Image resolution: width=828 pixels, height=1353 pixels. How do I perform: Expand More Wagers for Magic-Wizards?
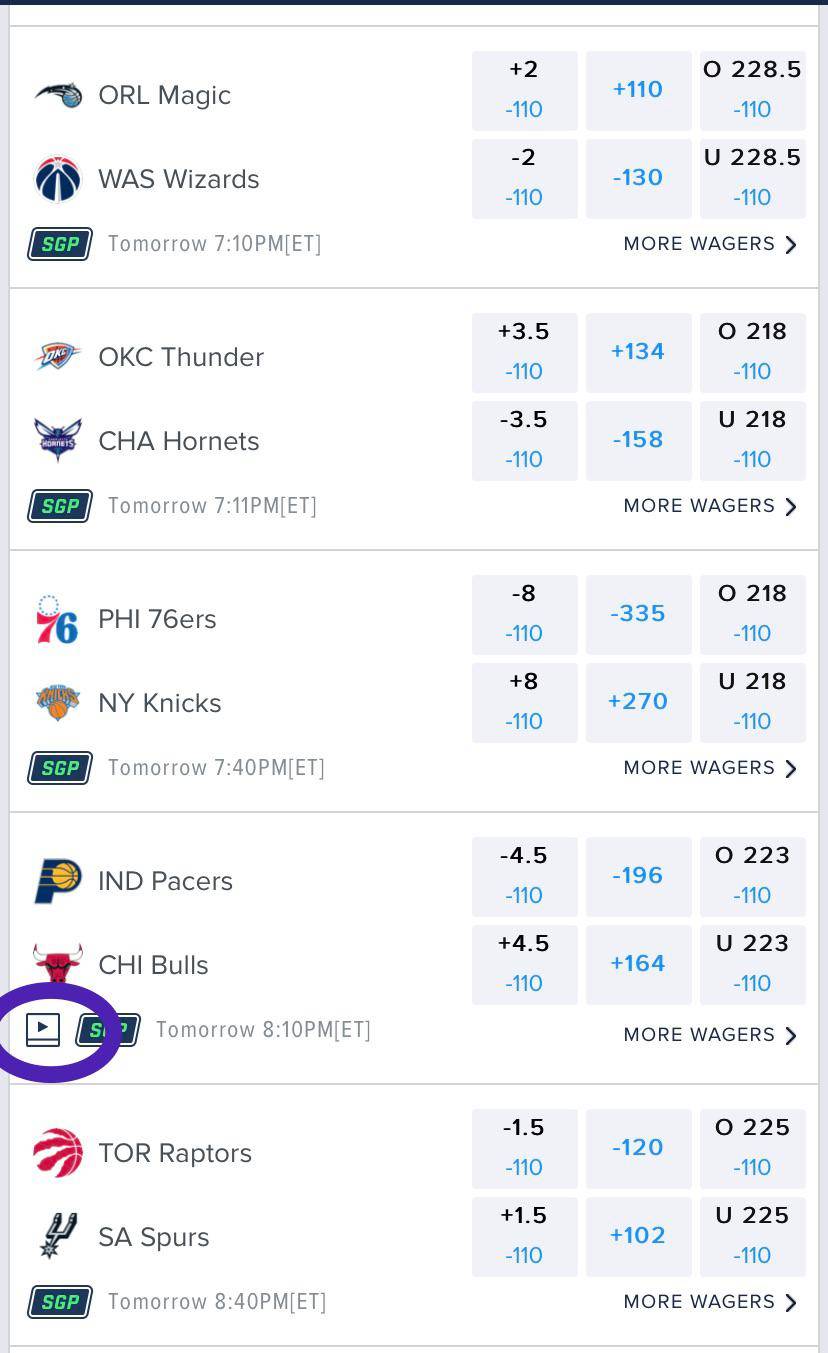(x=710, y=244)
